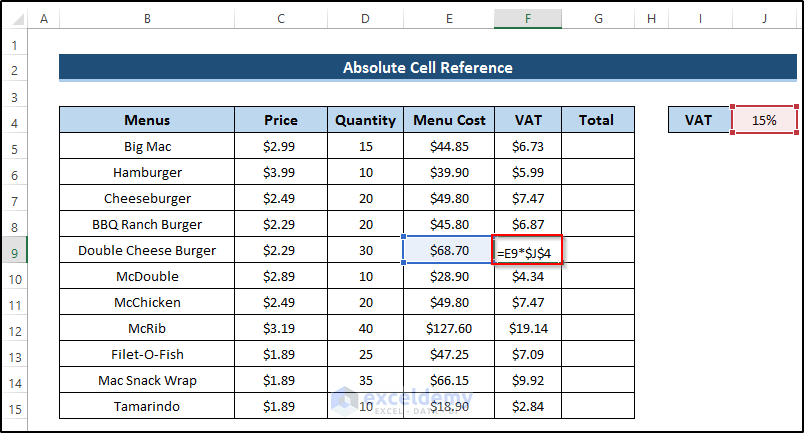Image resolution: width=804 pixels, height=433 pixels.
Task: Click the column J header
Action: point(765,19)
